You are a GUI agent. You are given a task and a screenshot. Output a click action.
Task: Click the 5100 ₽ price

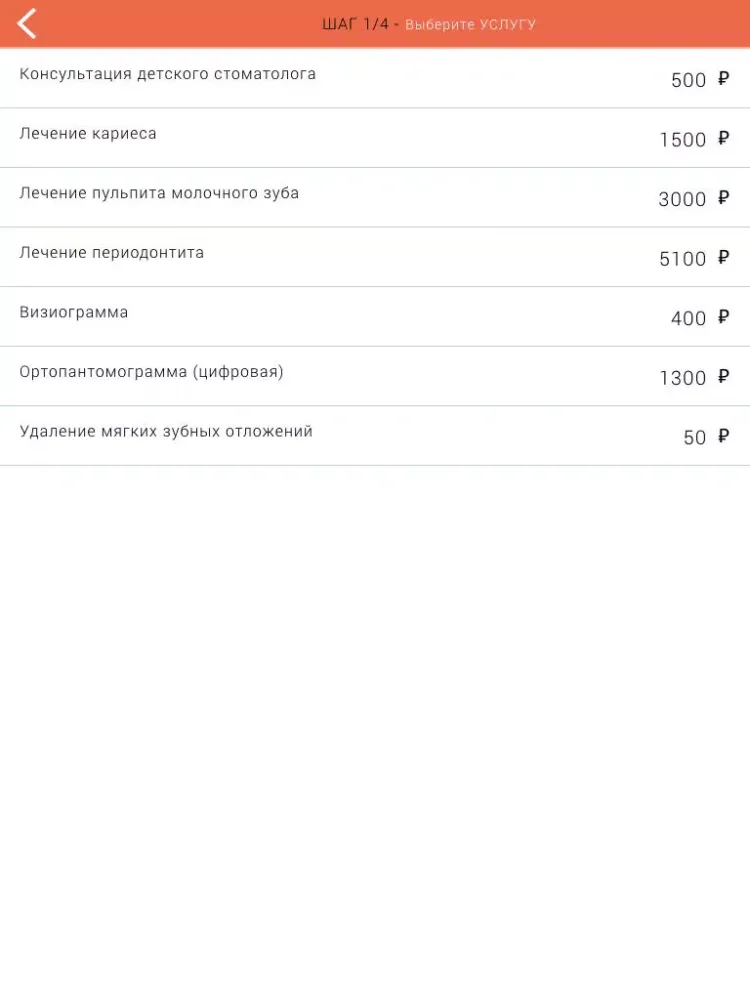click(x=694, y=258)
